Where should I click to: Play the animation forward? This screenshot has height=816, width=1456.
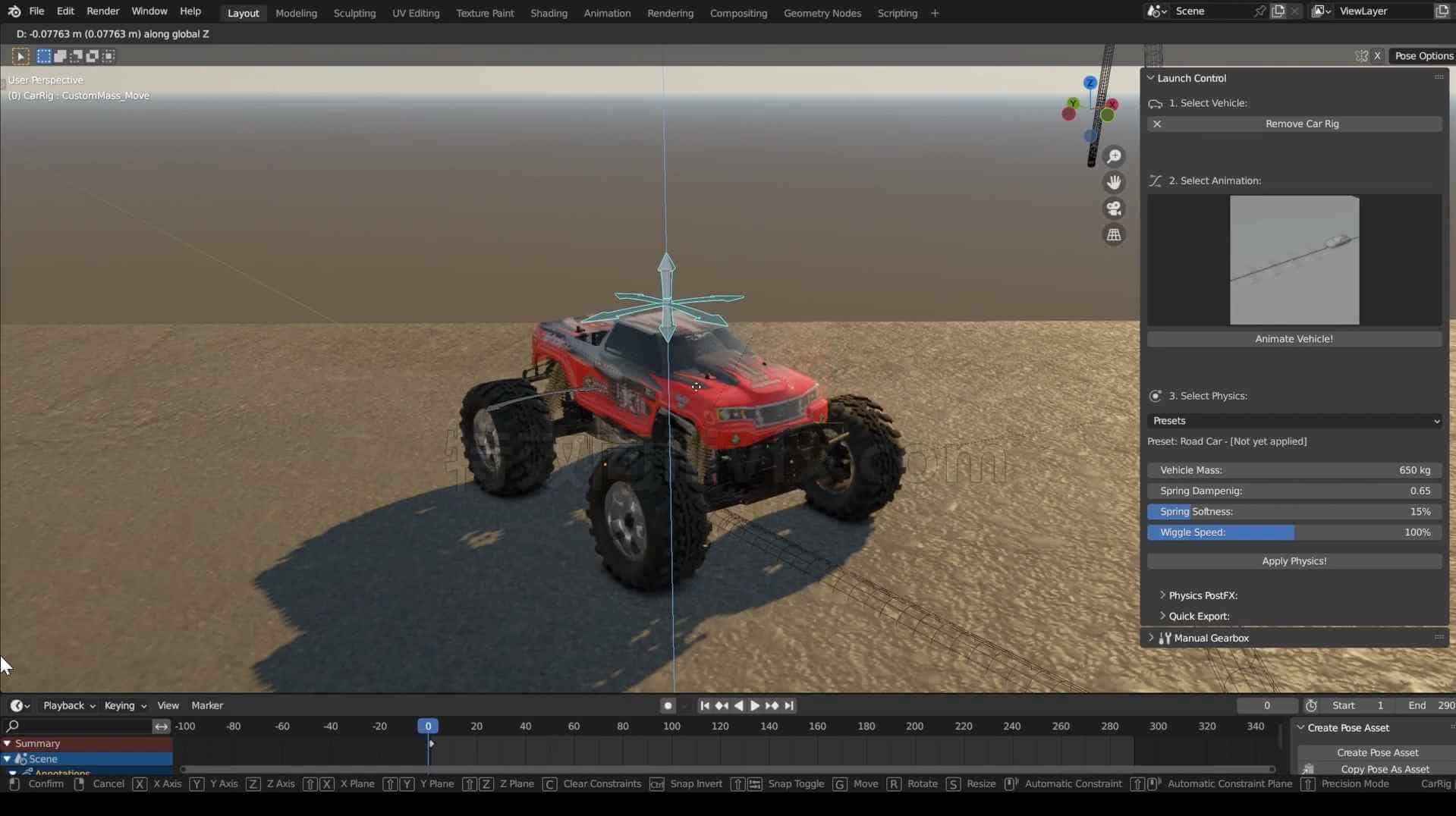click(x=755, y=706)
